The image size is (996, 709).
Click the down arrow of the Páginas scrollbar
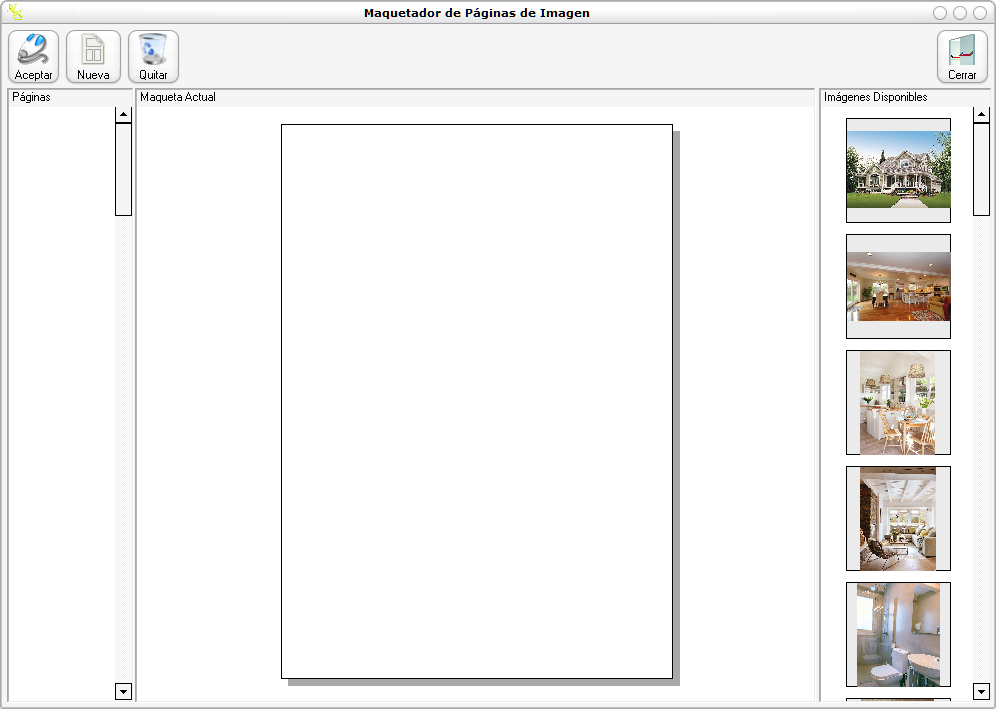tap(123, 691)
